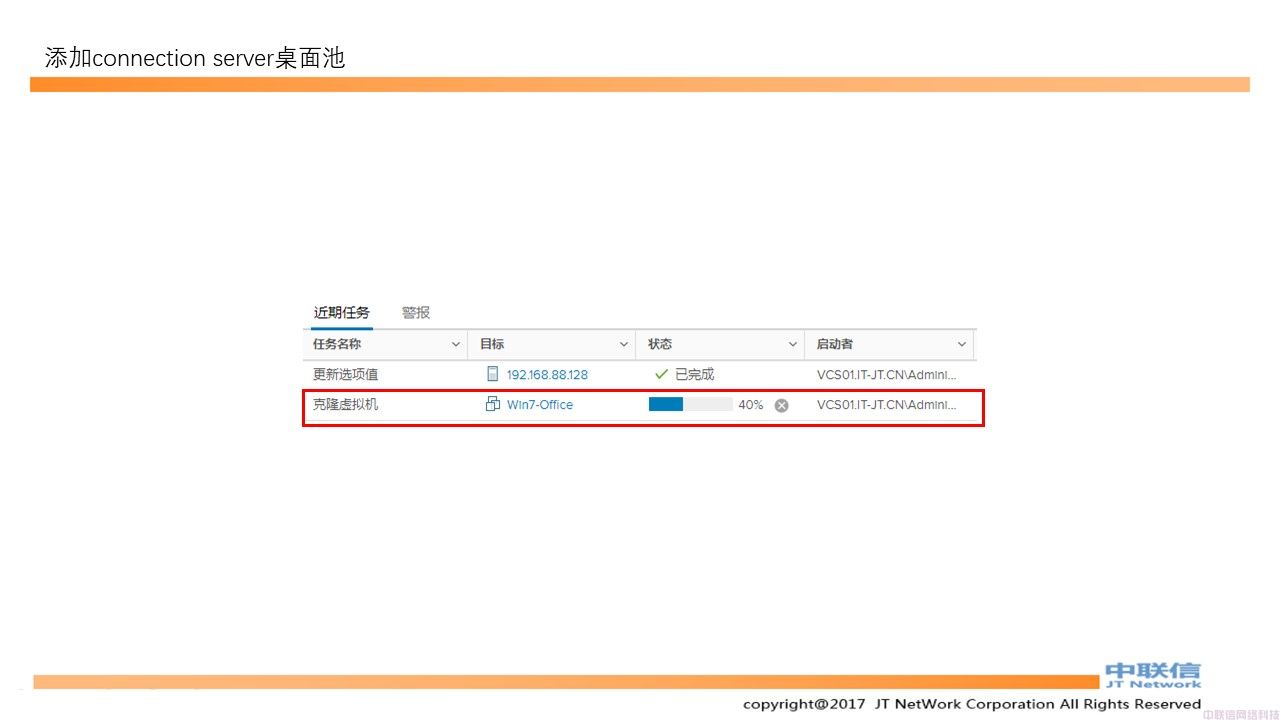Expand the 状态 column filter arrow

[x=793, y=344]
